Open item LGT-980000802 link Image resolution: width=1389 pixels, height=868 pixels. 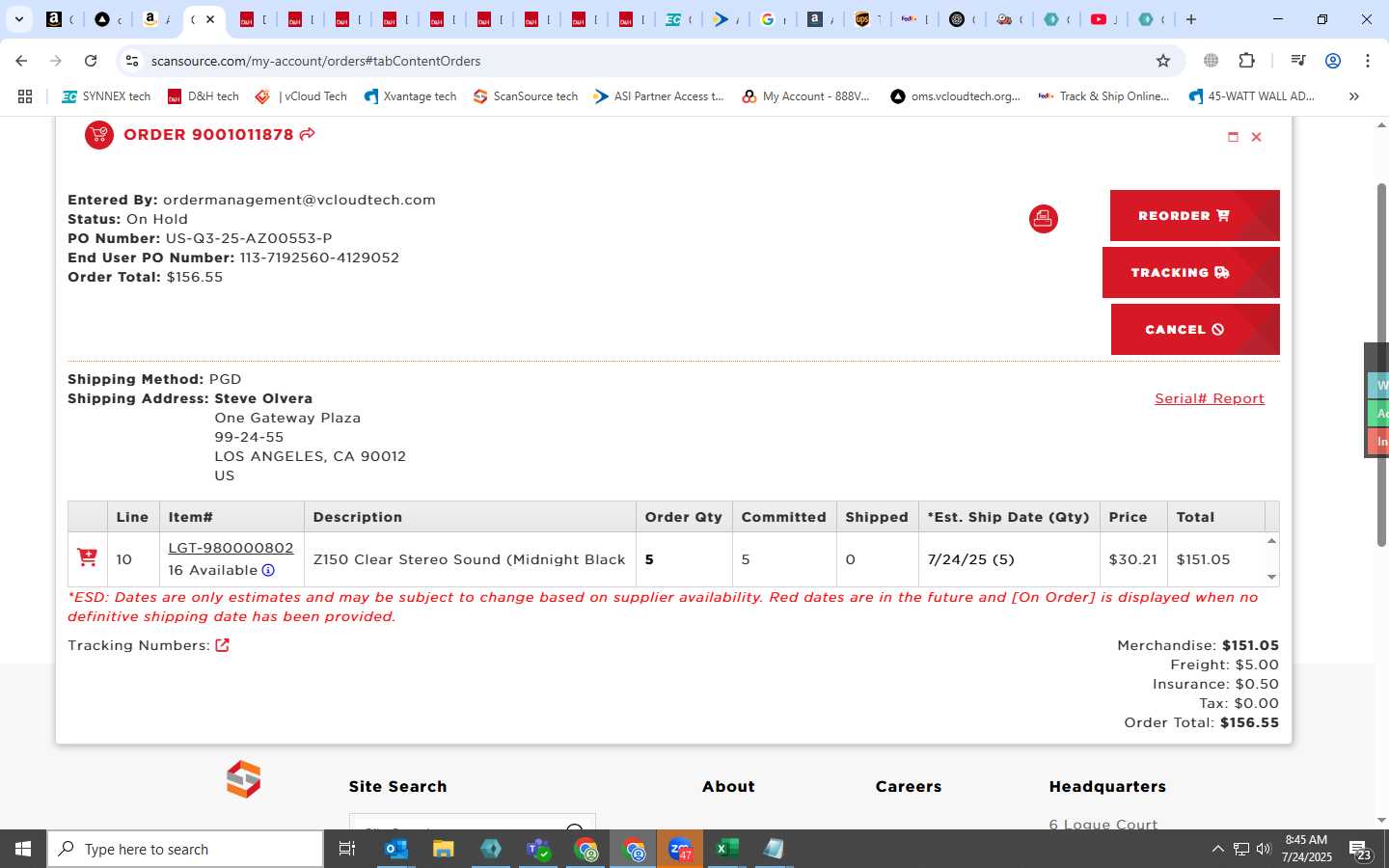(x=231, y=548)
